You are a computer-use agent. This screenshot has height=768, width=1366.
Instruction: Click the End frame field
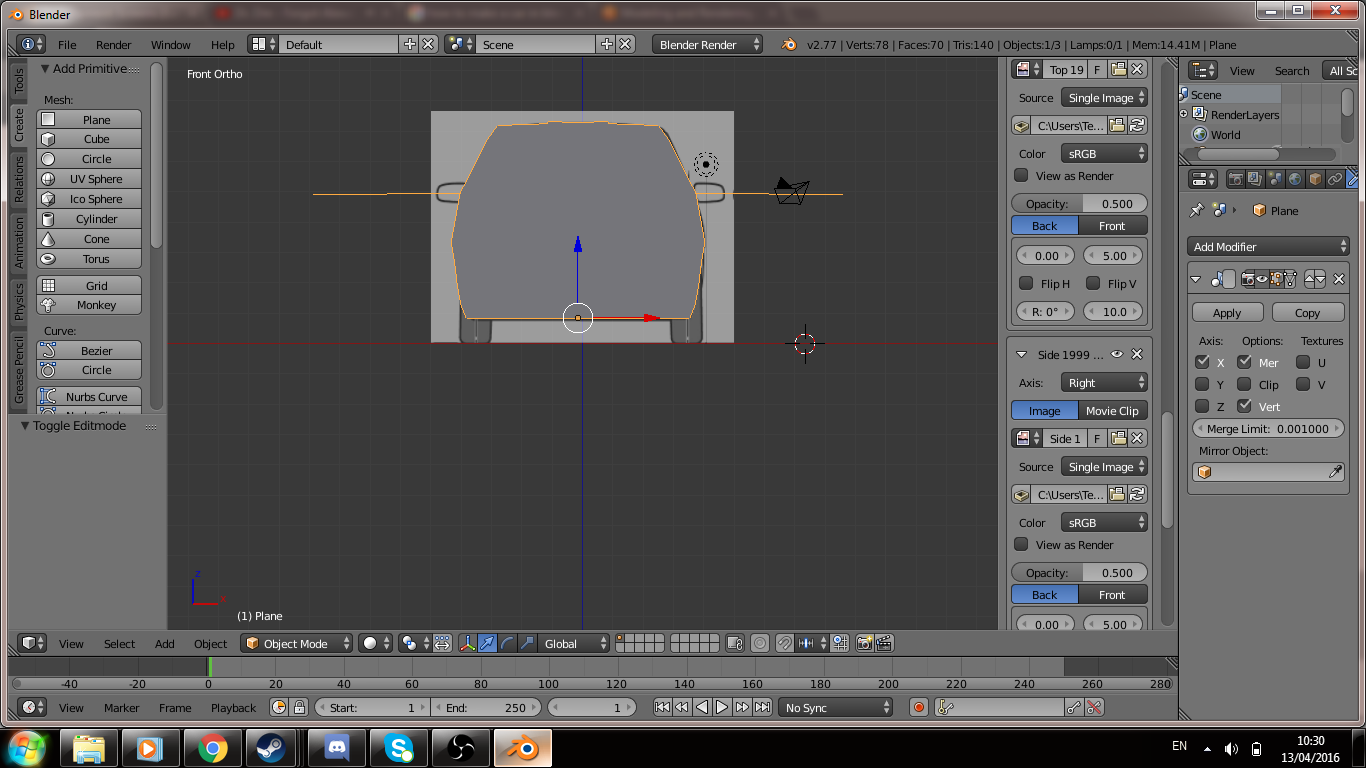tap(486, 708)
